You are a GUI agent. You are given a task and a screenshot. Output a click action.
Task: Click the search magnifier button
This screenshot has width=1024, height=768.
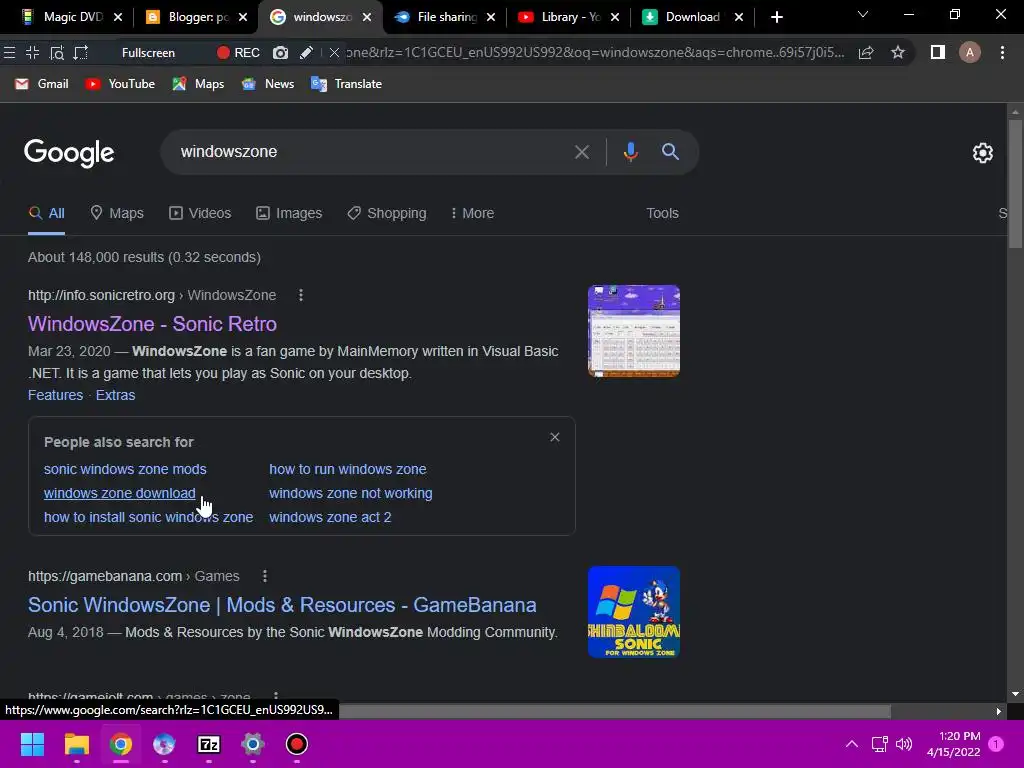coord(670,152)
